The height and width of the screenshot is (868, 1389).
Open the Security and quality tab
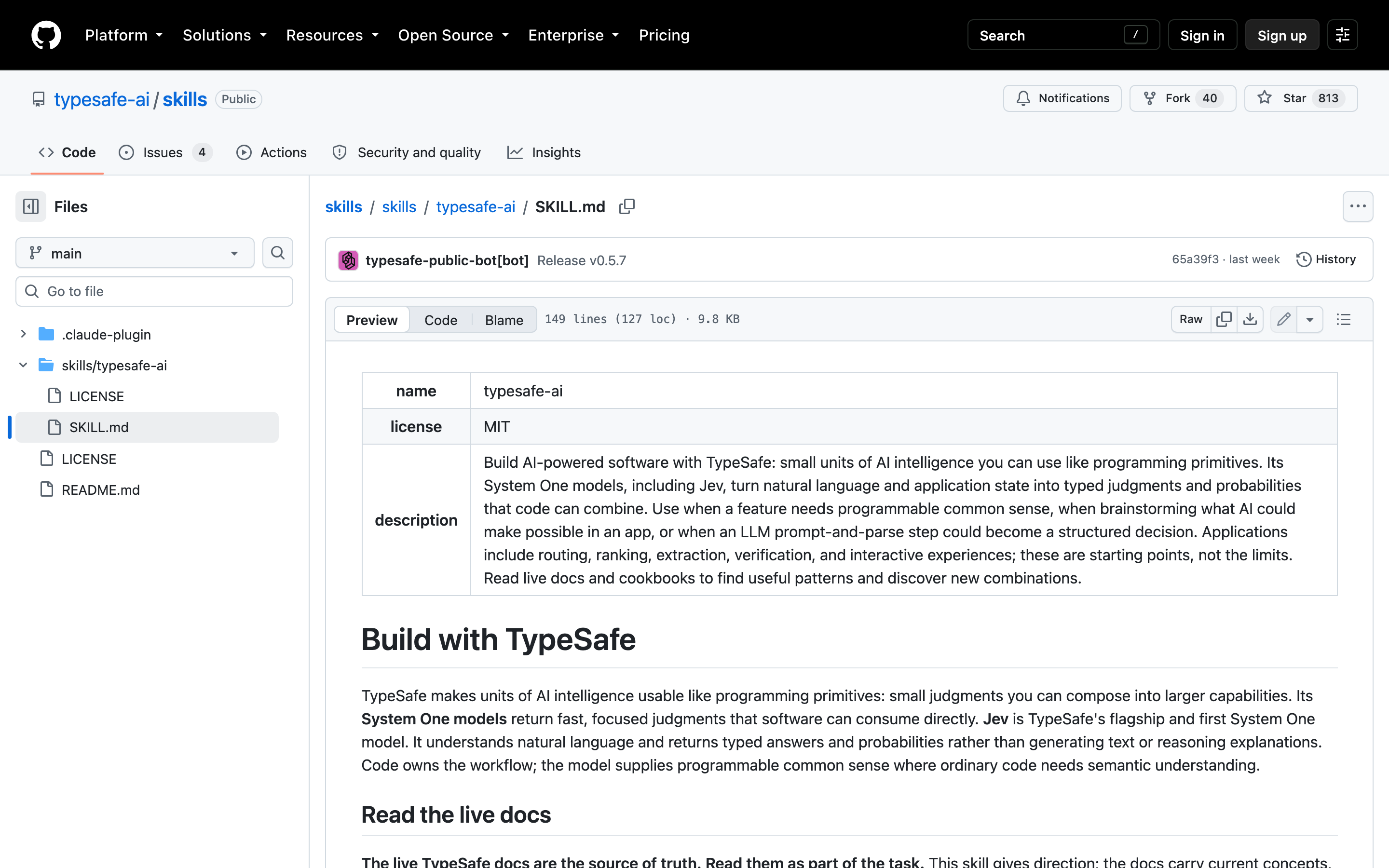[x=407, y=153]
